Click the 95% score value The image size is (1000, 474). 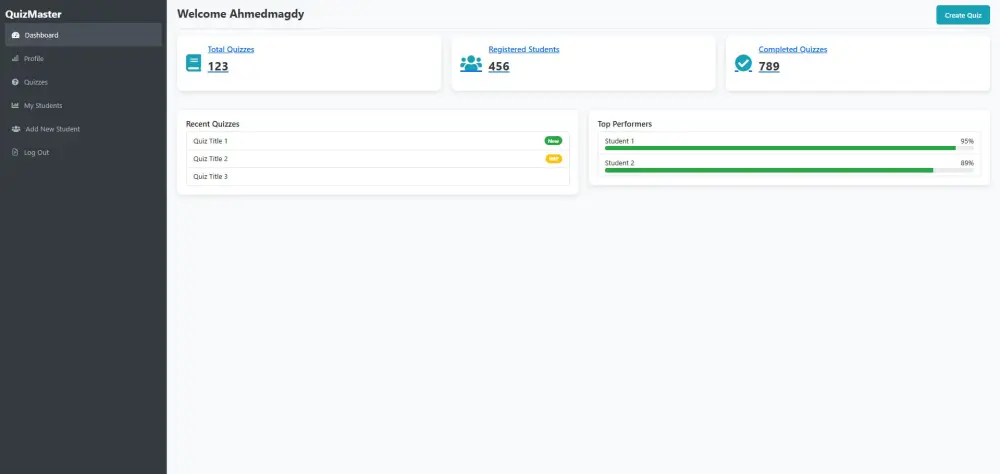967,141
